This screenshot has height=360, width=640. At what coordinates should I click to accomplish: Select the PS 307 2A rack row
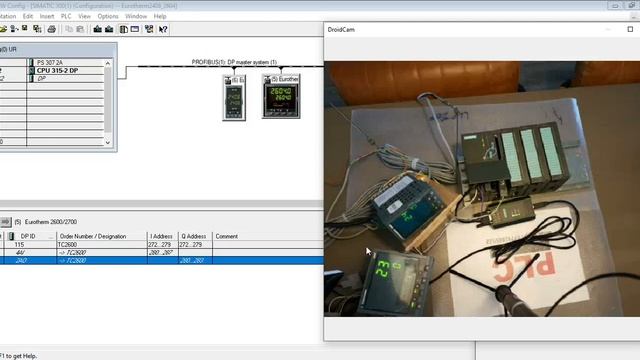(52, 62)
